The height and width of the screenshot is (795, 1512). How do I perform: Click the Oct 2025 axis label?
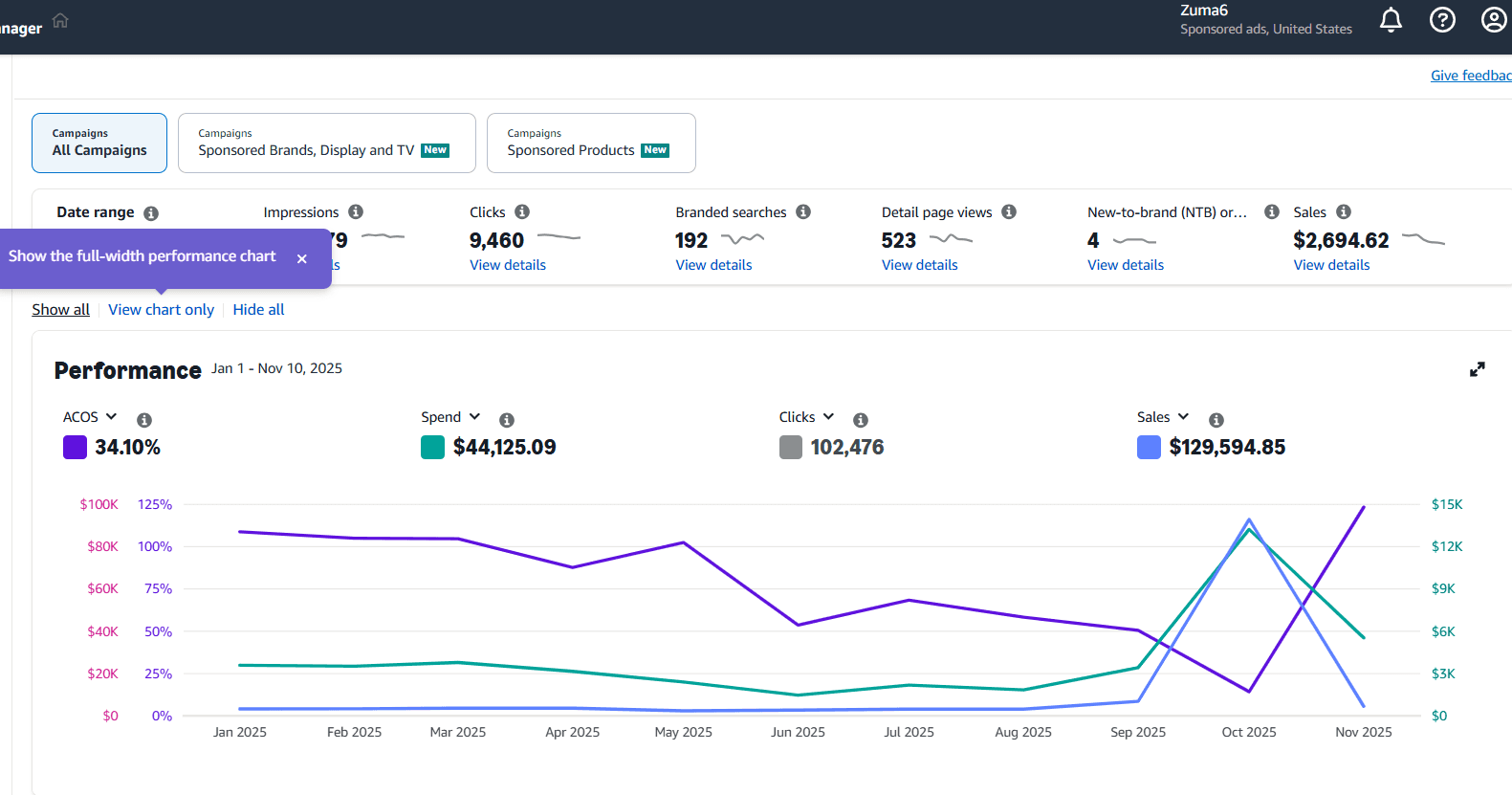tap(1249, 732)
